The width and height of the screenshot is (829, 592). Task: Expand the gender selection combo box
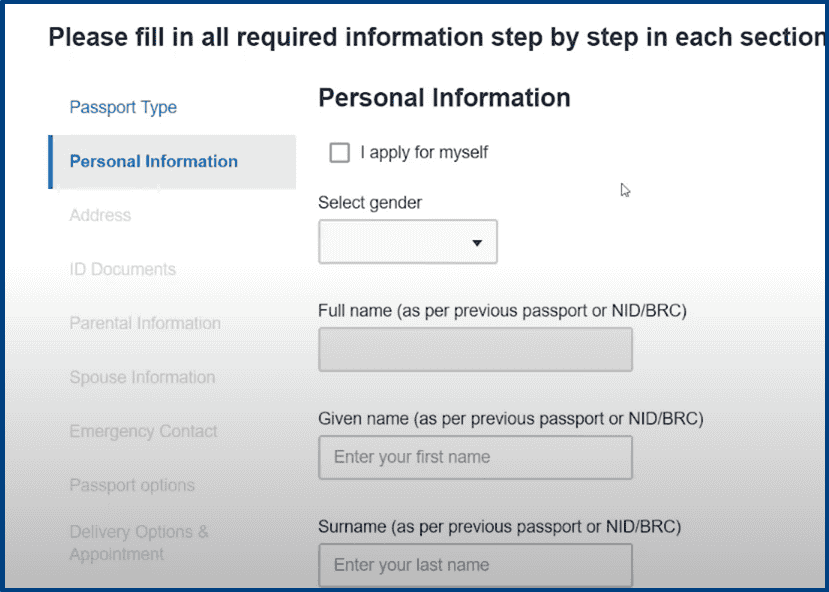(407, 241)
